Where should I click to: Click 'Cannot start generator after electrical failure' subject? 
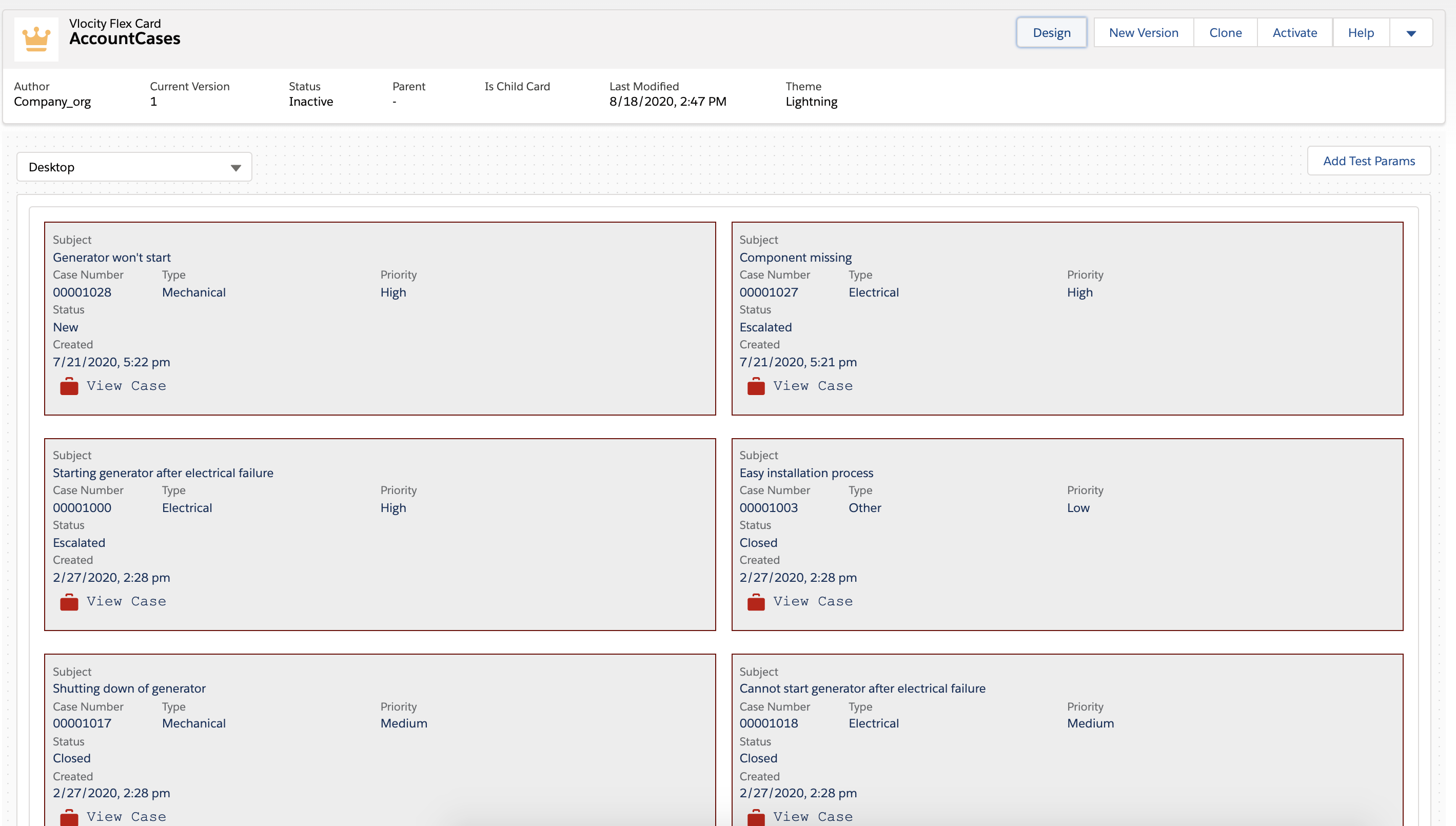click(862, 689)
